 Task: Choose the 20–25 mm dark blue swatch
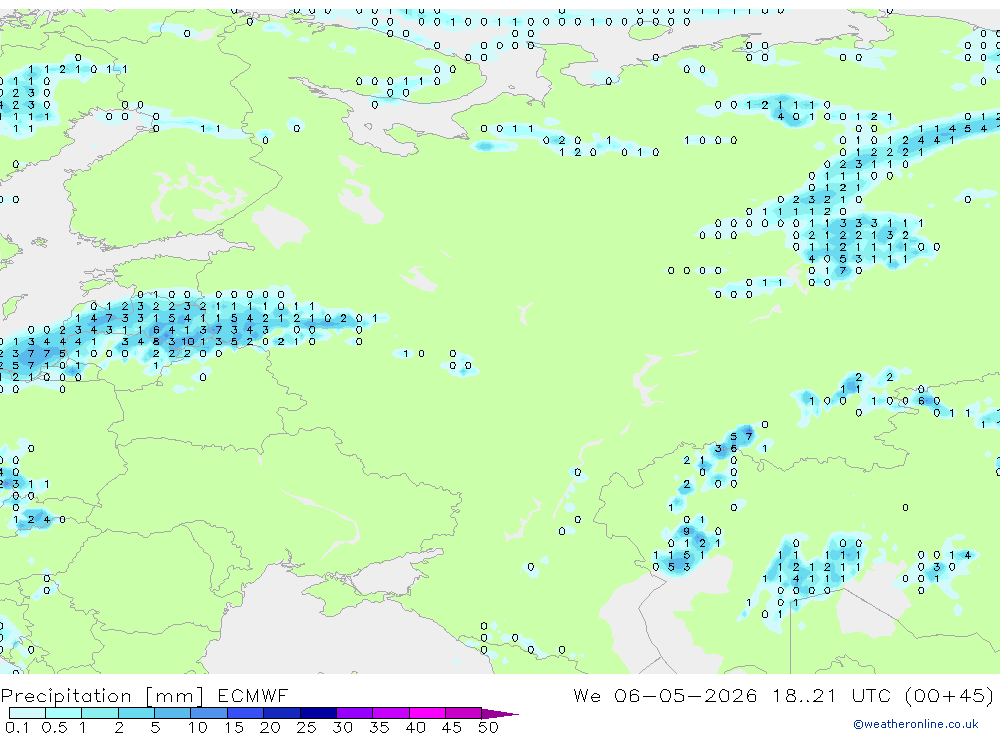click(x=282, y=713)
